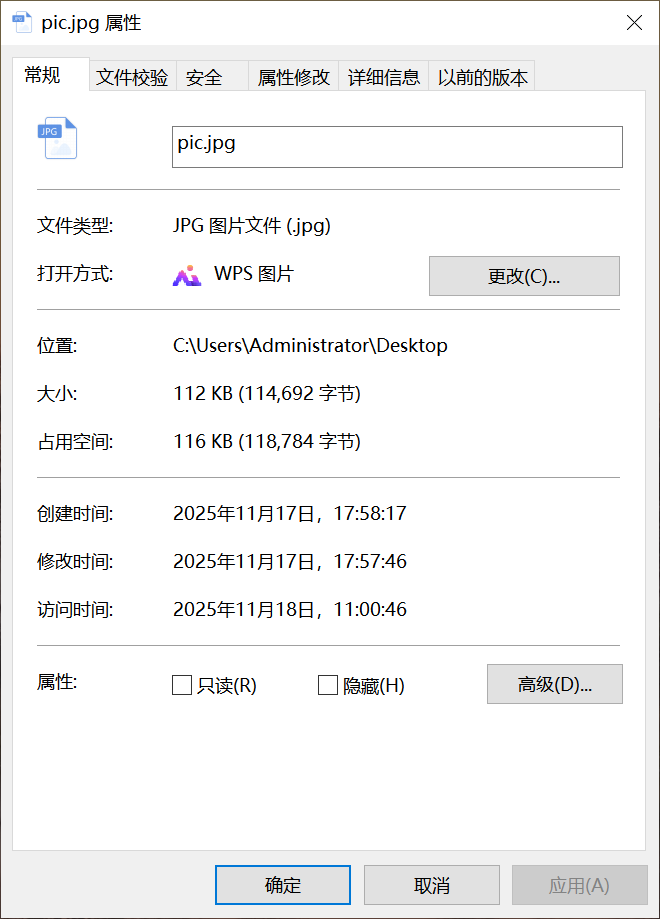The image size is (660, 919).
Task: Click the 确定 button
Action: pyautogui.click(x=282, y=884)
